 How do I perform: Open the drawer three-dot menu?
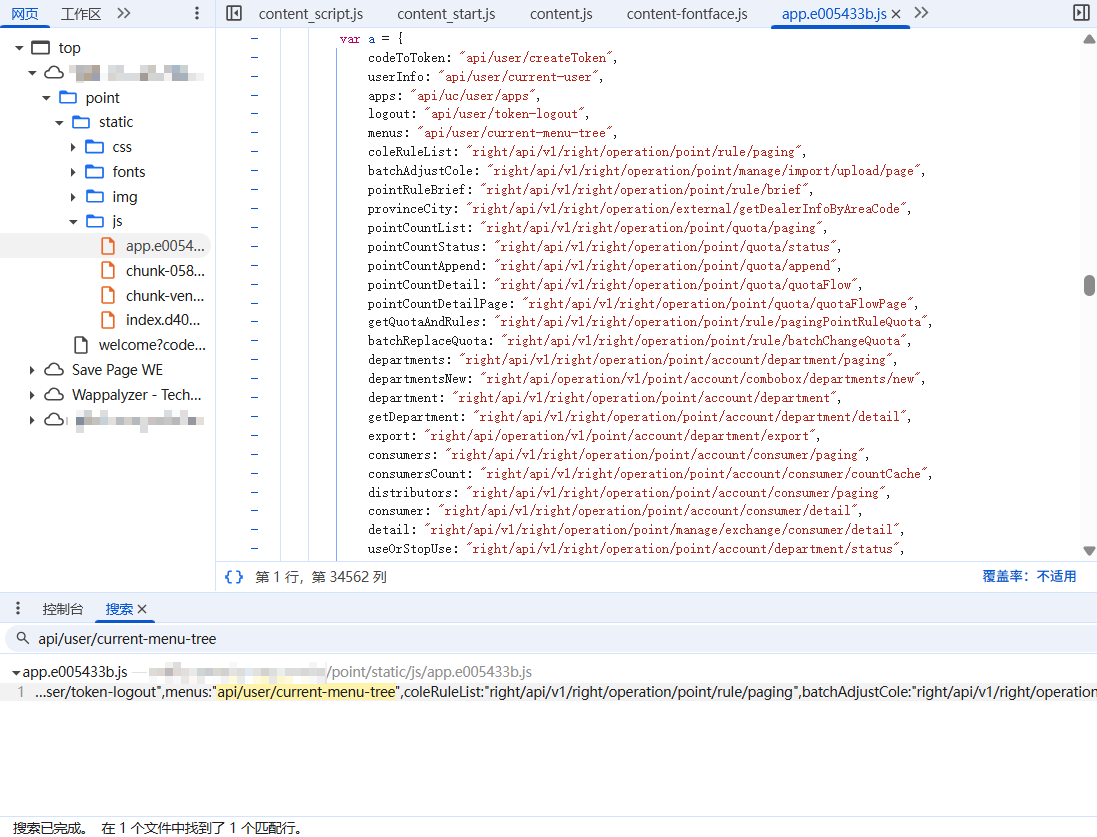pos(18,609)
